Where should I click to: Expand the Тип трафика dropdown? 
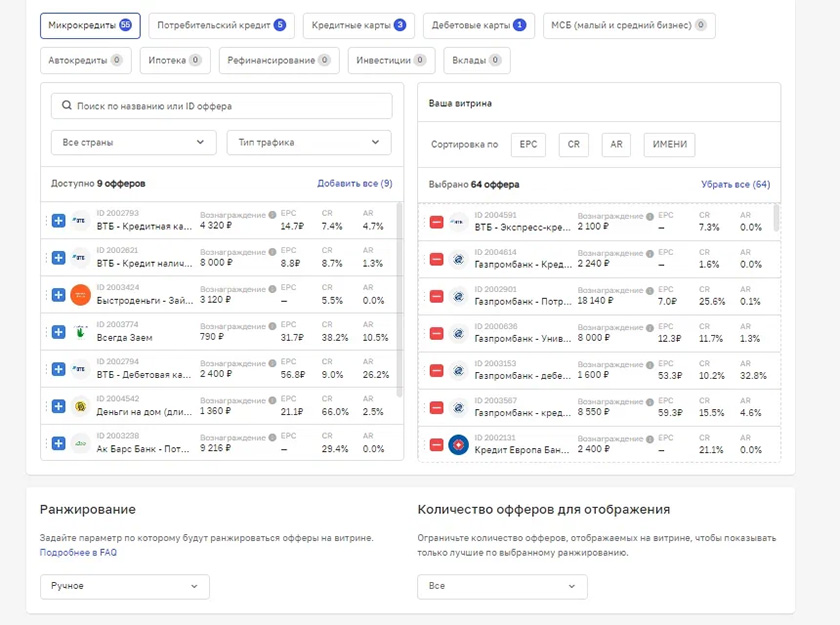(309, 142)
